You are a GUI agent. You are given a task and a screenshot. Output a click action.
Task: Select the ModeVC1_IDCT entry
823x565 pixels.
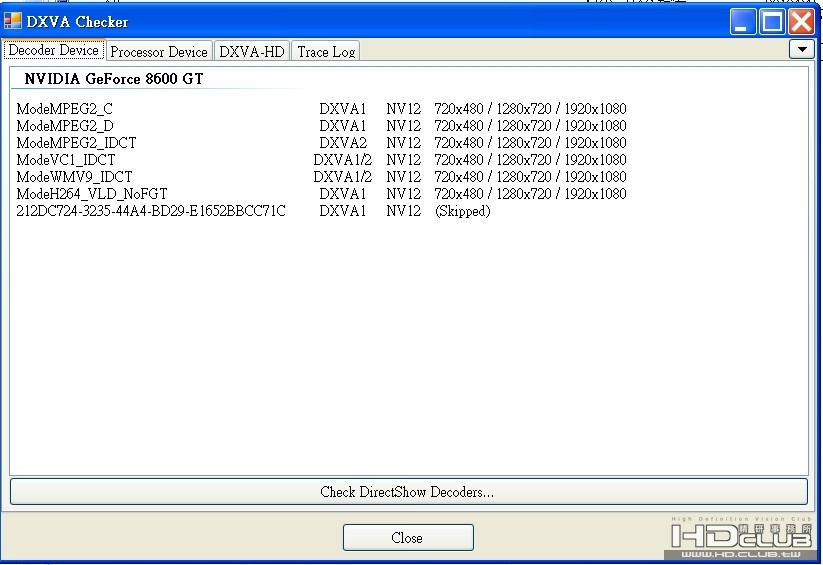(66, 160)
